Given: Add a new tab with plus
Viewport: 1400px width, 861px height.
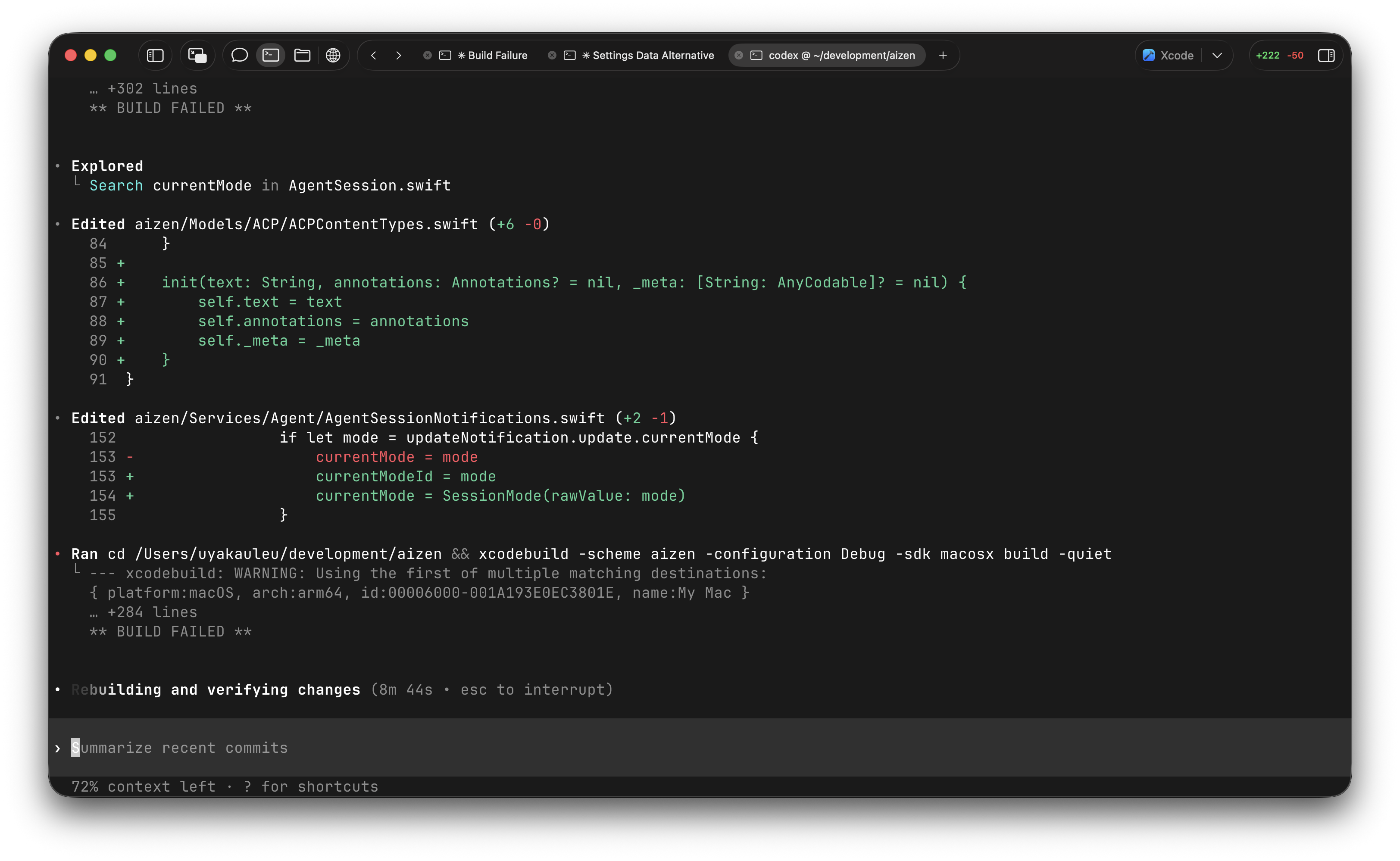Looking at the screenshot, I should click(x=943, y=55).
